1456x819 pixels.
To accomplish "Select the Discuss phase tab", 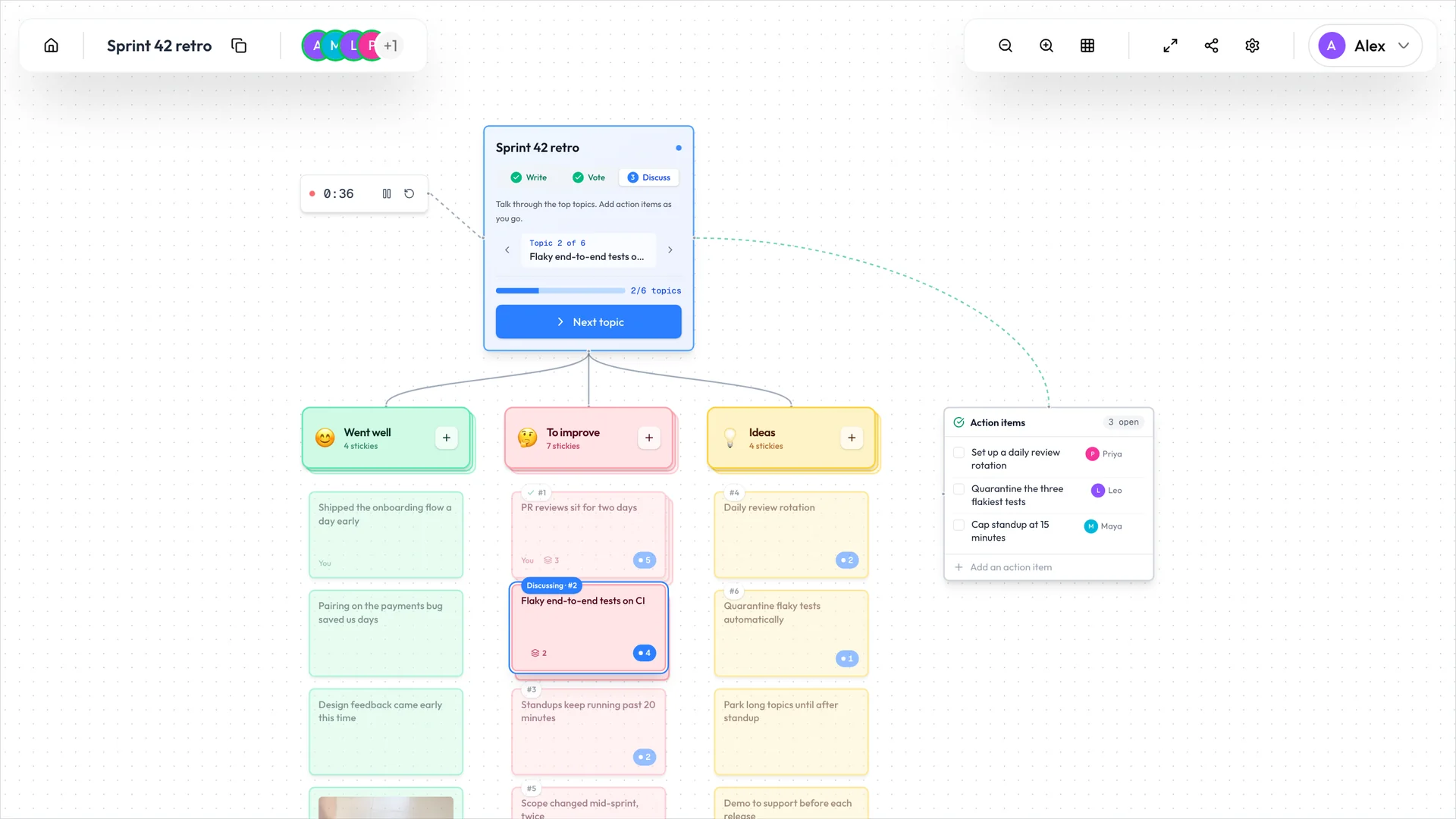I will (649, 177).
